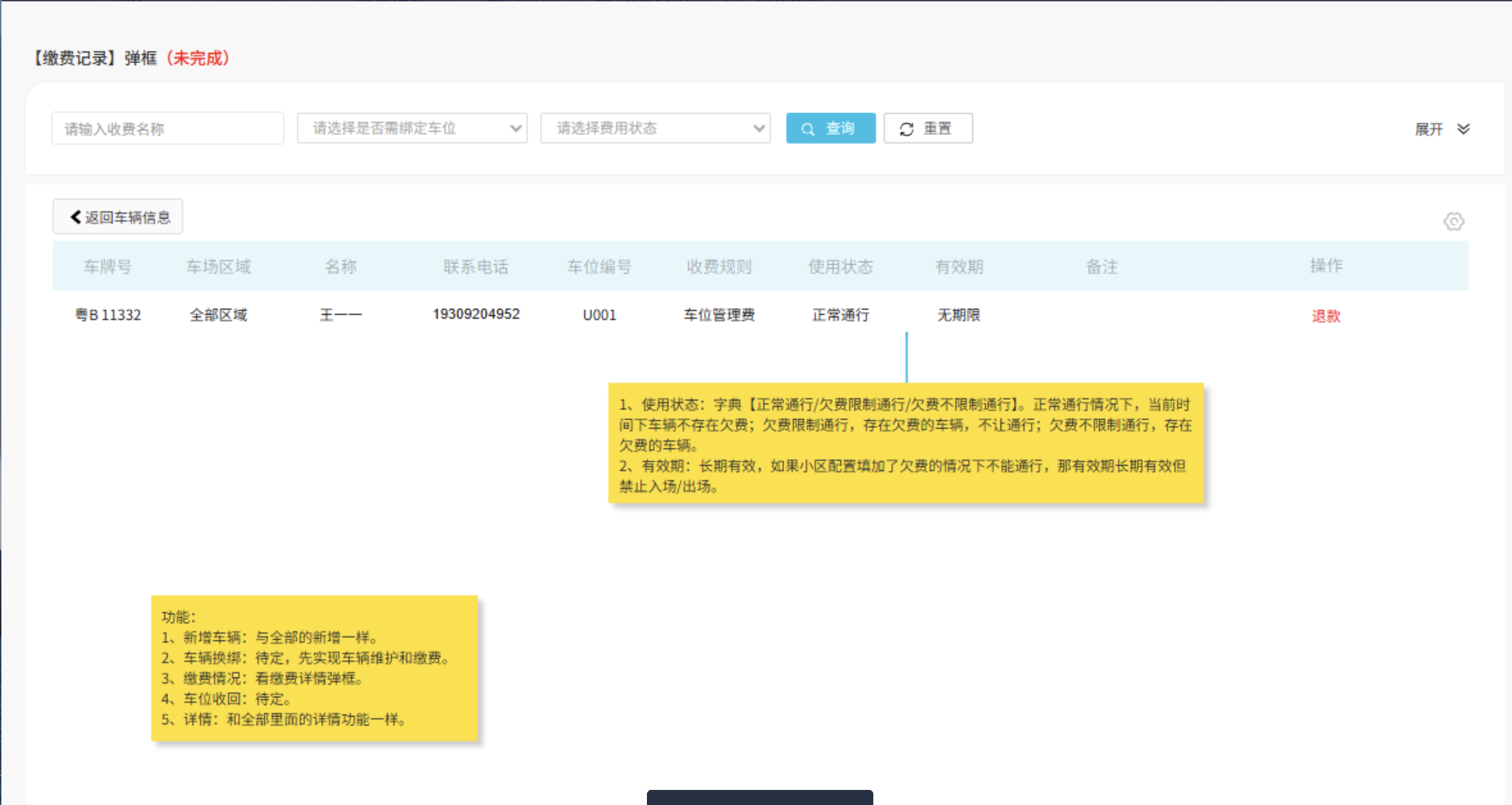Click the 有效期 column header
The width and height of the screenshot is (1512, 805).
[958, 266]
